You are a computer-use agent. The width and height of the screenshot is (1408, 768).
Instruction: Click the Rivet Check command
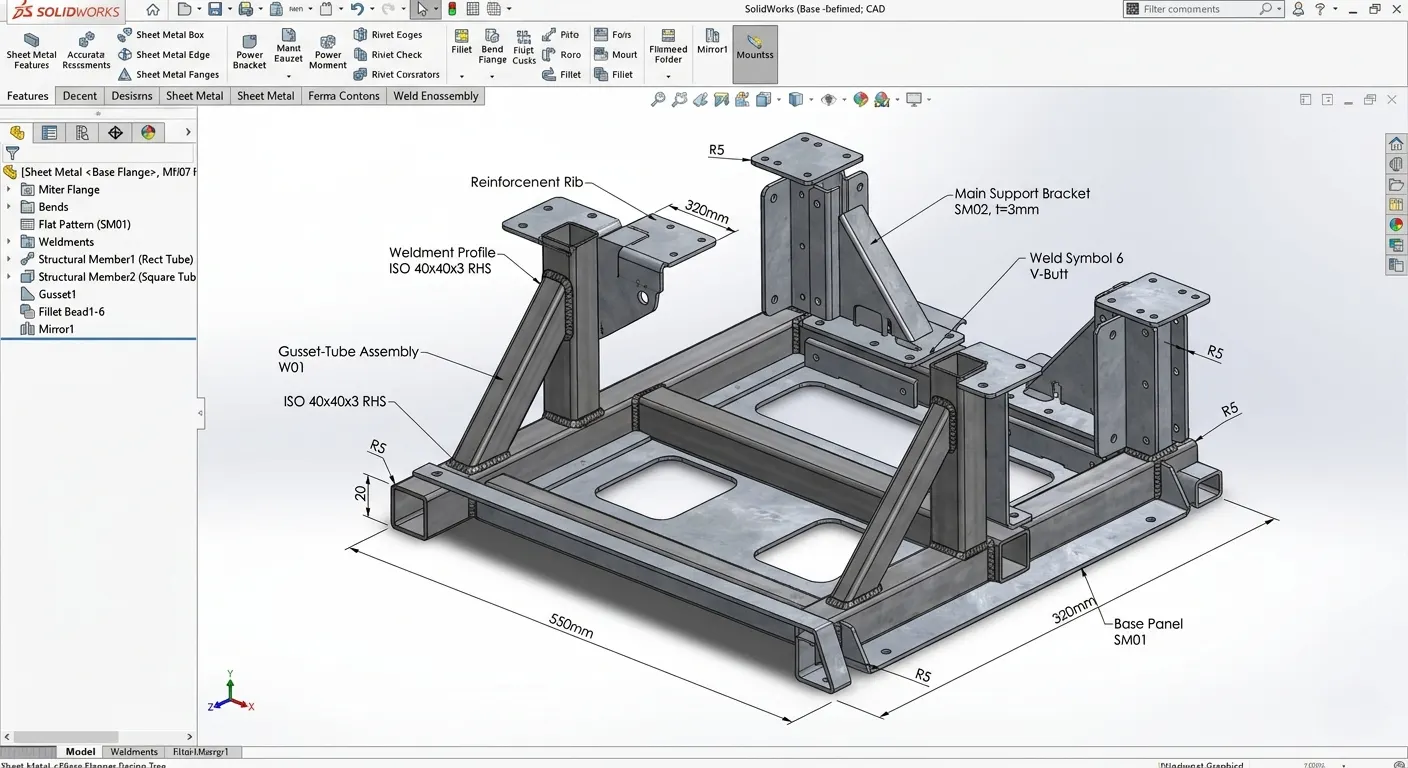[x=388, y=55]
